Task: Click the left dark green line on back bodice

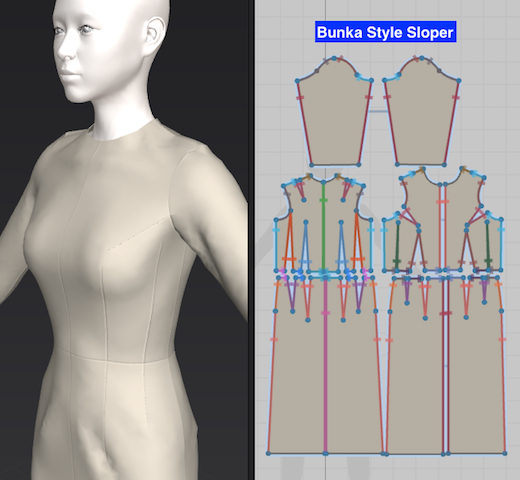Action: point(397,245)
